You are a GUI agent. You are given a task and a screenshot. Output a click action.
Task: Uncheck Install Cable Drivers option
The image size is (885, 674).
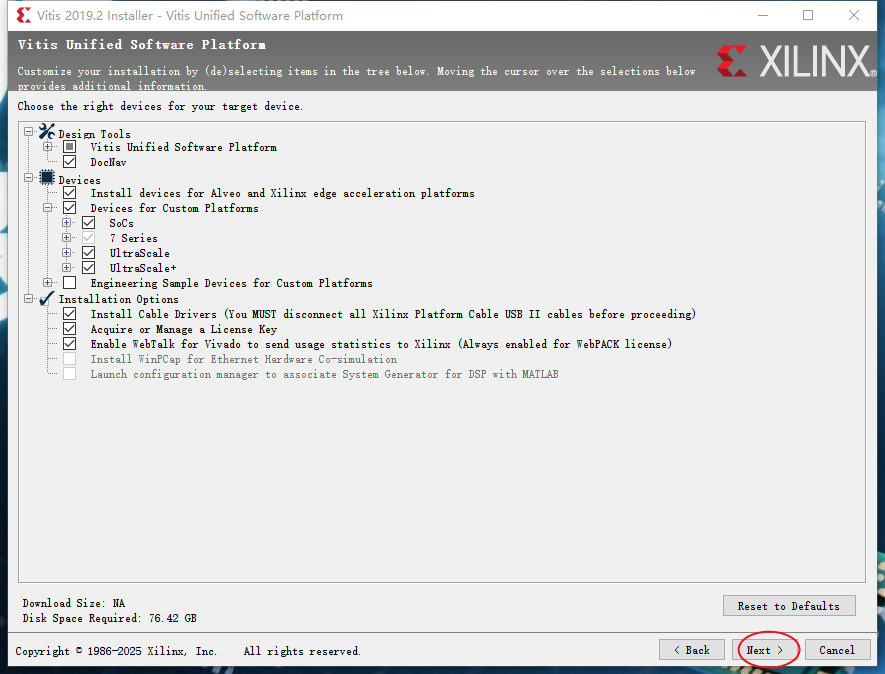click(x=69, y=314)
